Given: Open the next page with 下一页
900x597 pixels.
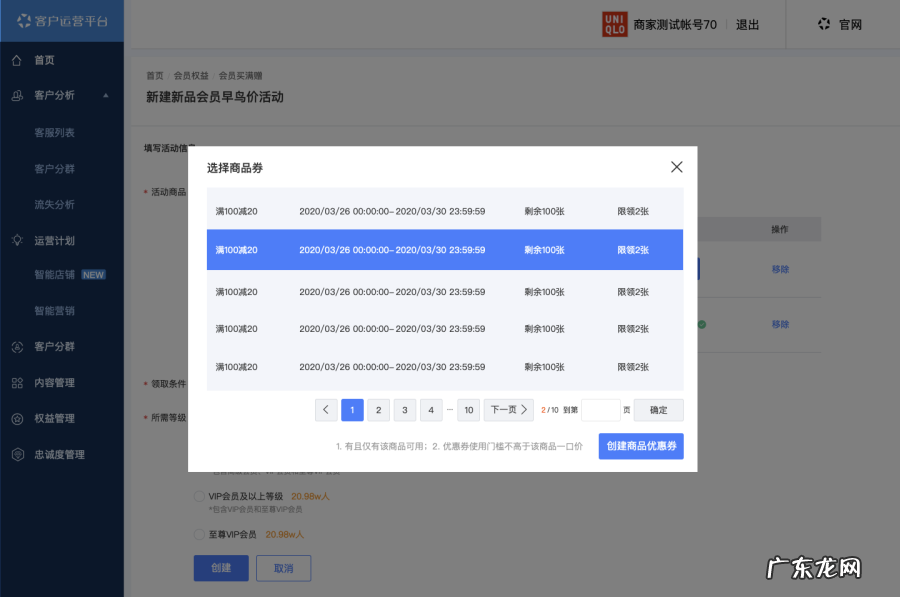Looking at the screenshot, I should point(508,410).
